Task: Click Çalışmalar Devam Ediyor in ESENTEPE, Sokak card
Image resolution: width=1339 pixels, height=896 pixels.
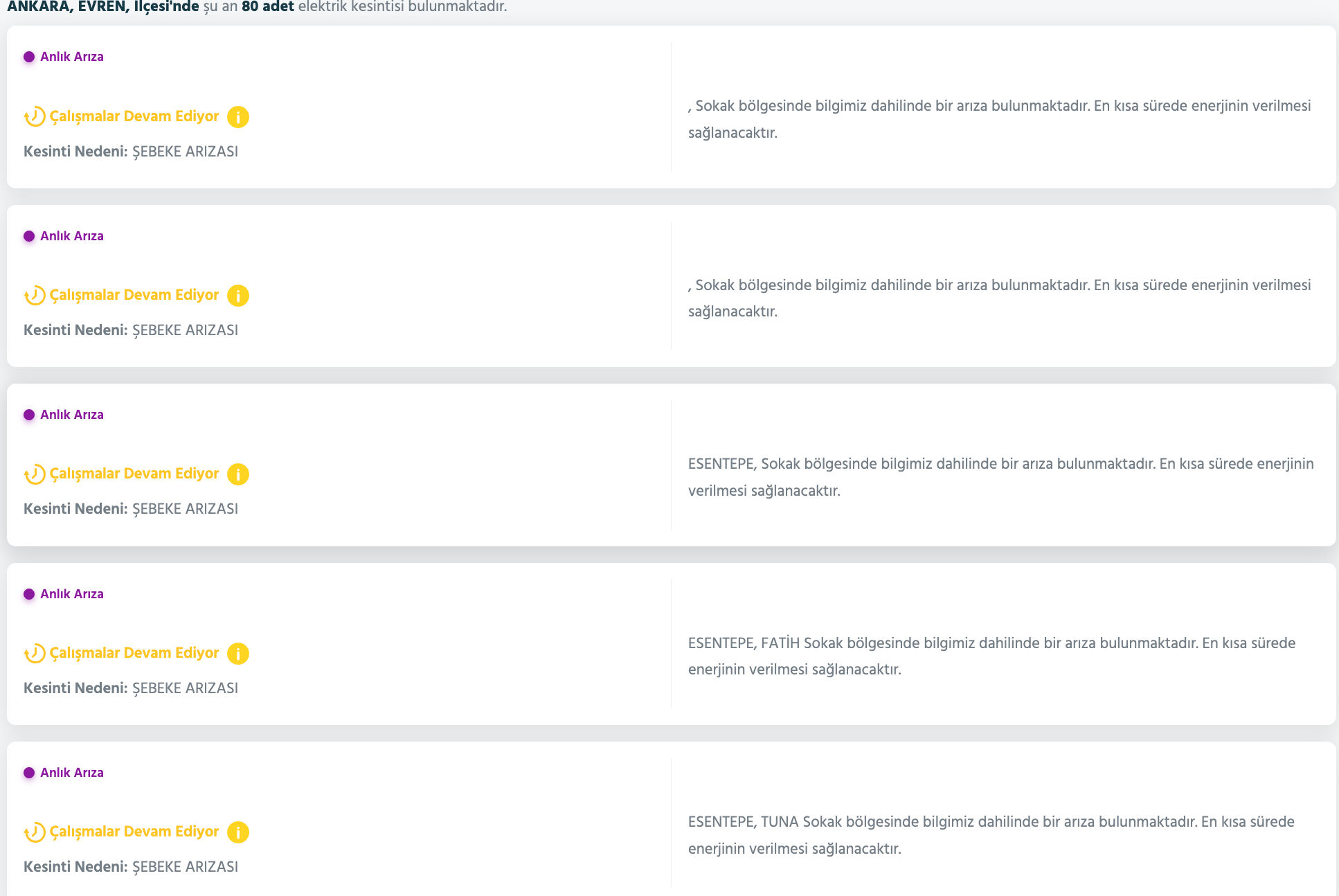Action: tap(134, 474)
